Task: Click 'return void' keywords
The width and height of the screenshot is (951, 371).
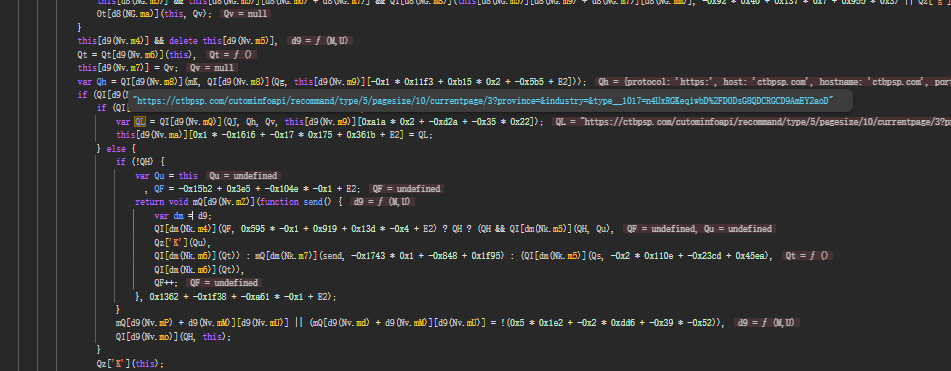Action: click(x=161, y=202)
